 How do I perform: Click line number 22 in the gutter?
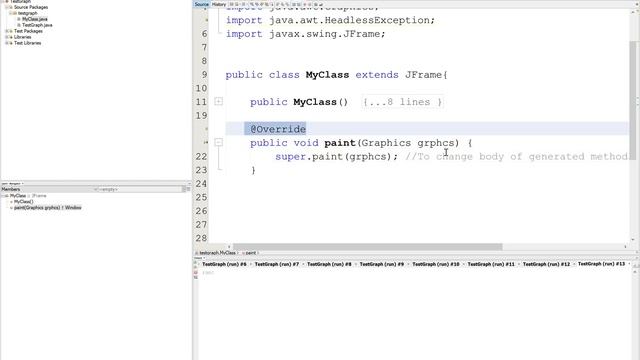tap(201, 157)
